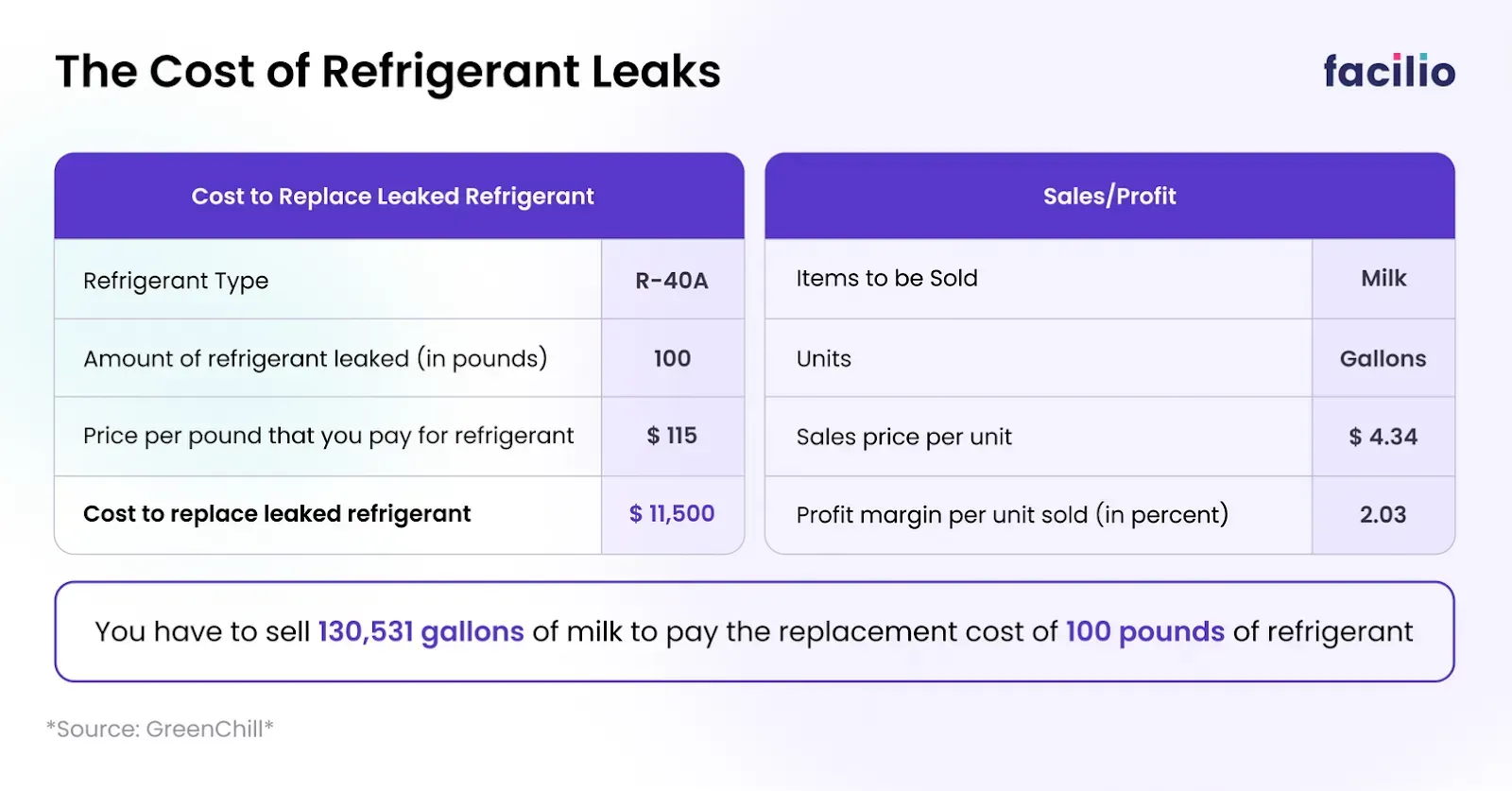1512x791 pixels.
Task: Select the 'Cost to Replace Leaked Refrigerant' header
Action: point(392,197)
